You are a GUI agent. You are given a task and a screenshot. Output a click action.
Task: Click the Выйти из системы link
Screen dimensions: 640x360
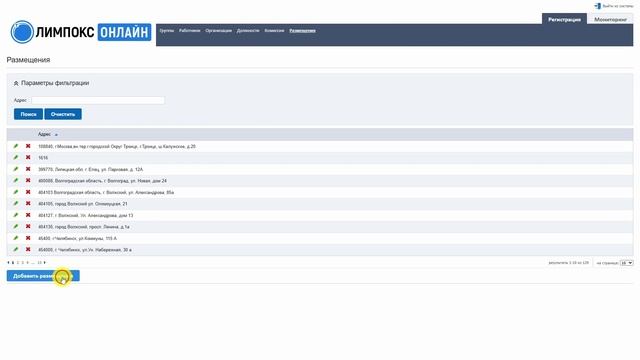click(x=618, y=6)
